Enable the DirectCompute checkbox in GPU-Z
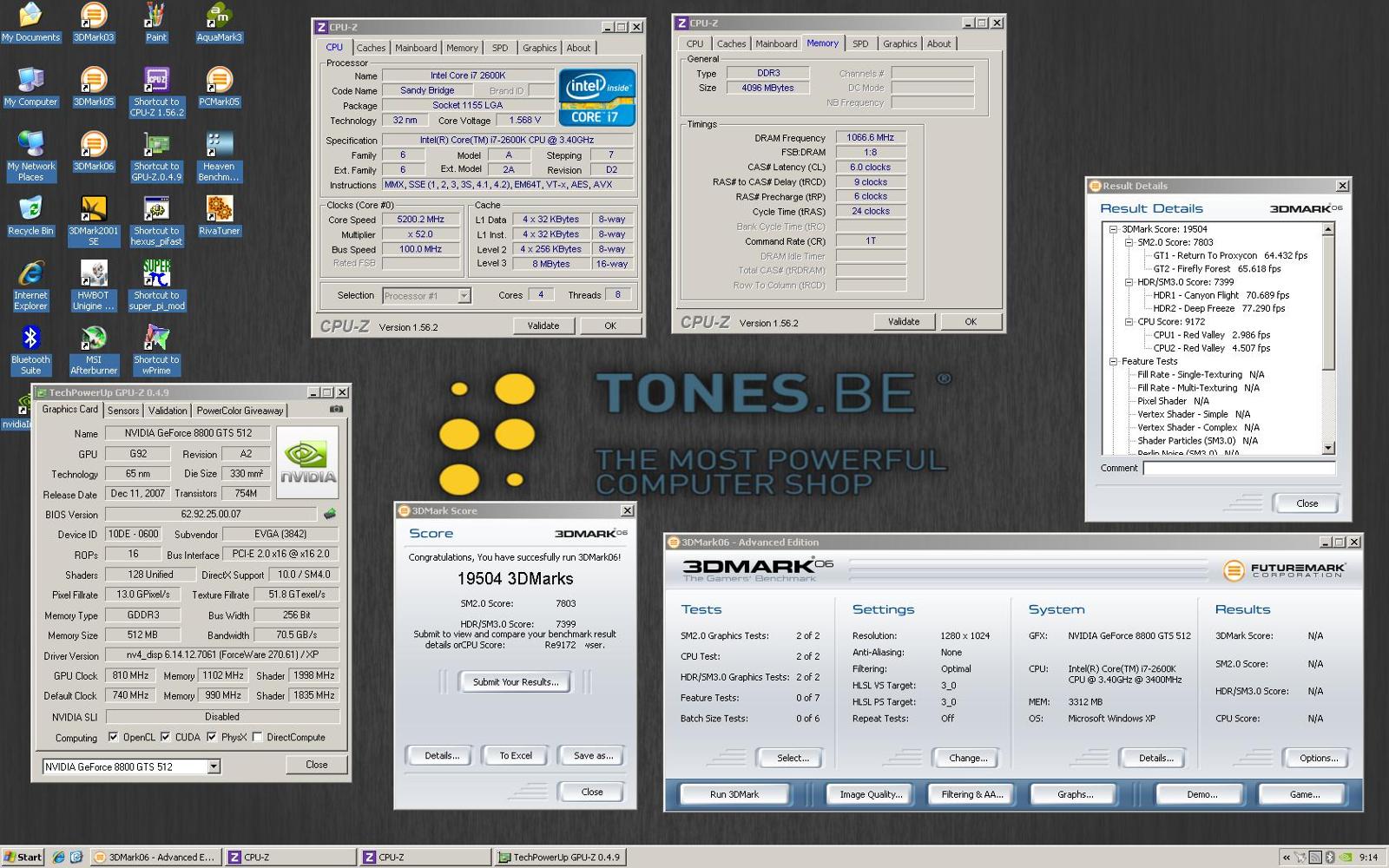Screen dimensions: 1389x868 pyautogui.click(x=257, y=737)
